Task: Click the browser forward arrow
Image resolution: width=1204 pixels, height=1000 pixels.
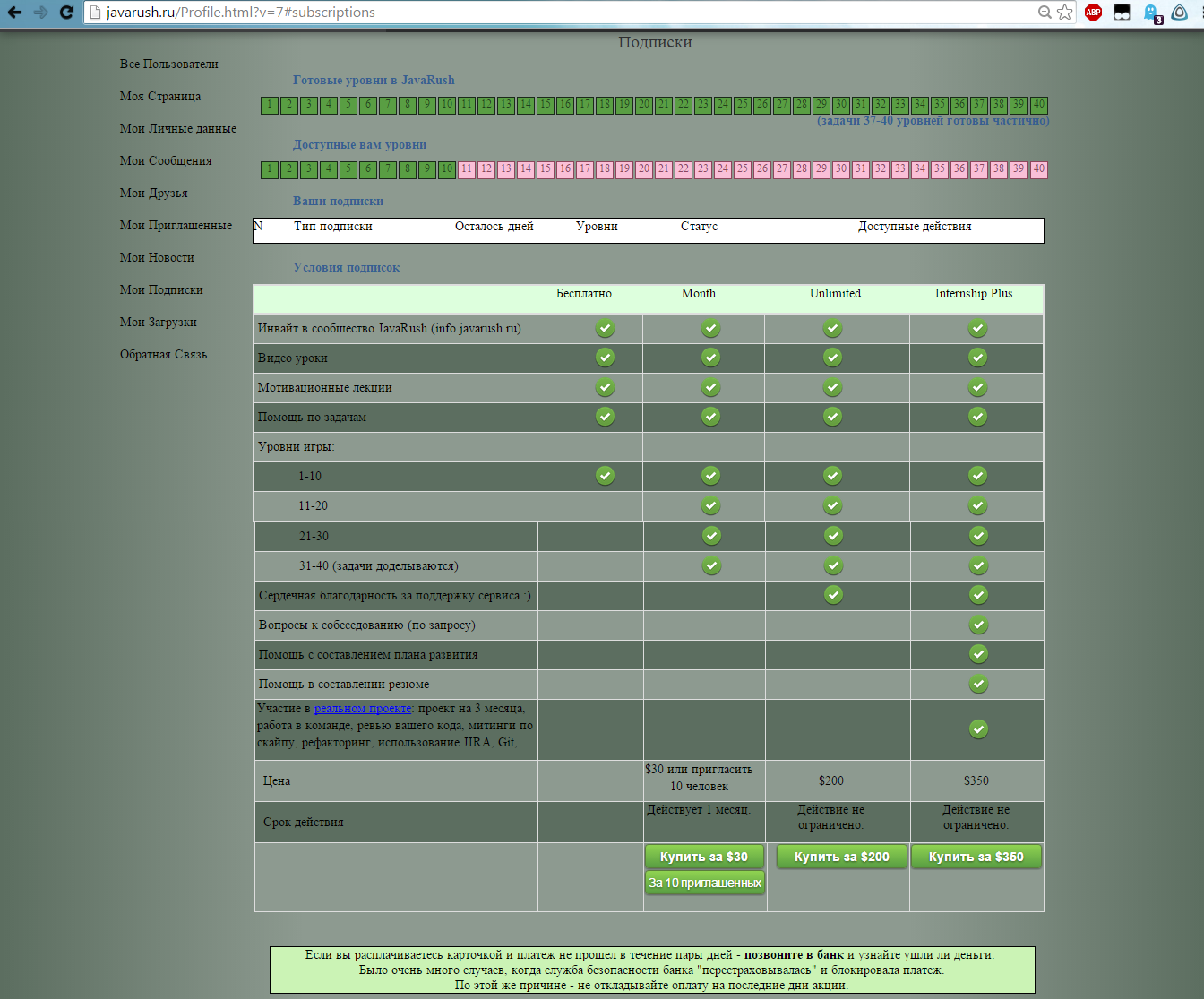Action: [40, 13]
